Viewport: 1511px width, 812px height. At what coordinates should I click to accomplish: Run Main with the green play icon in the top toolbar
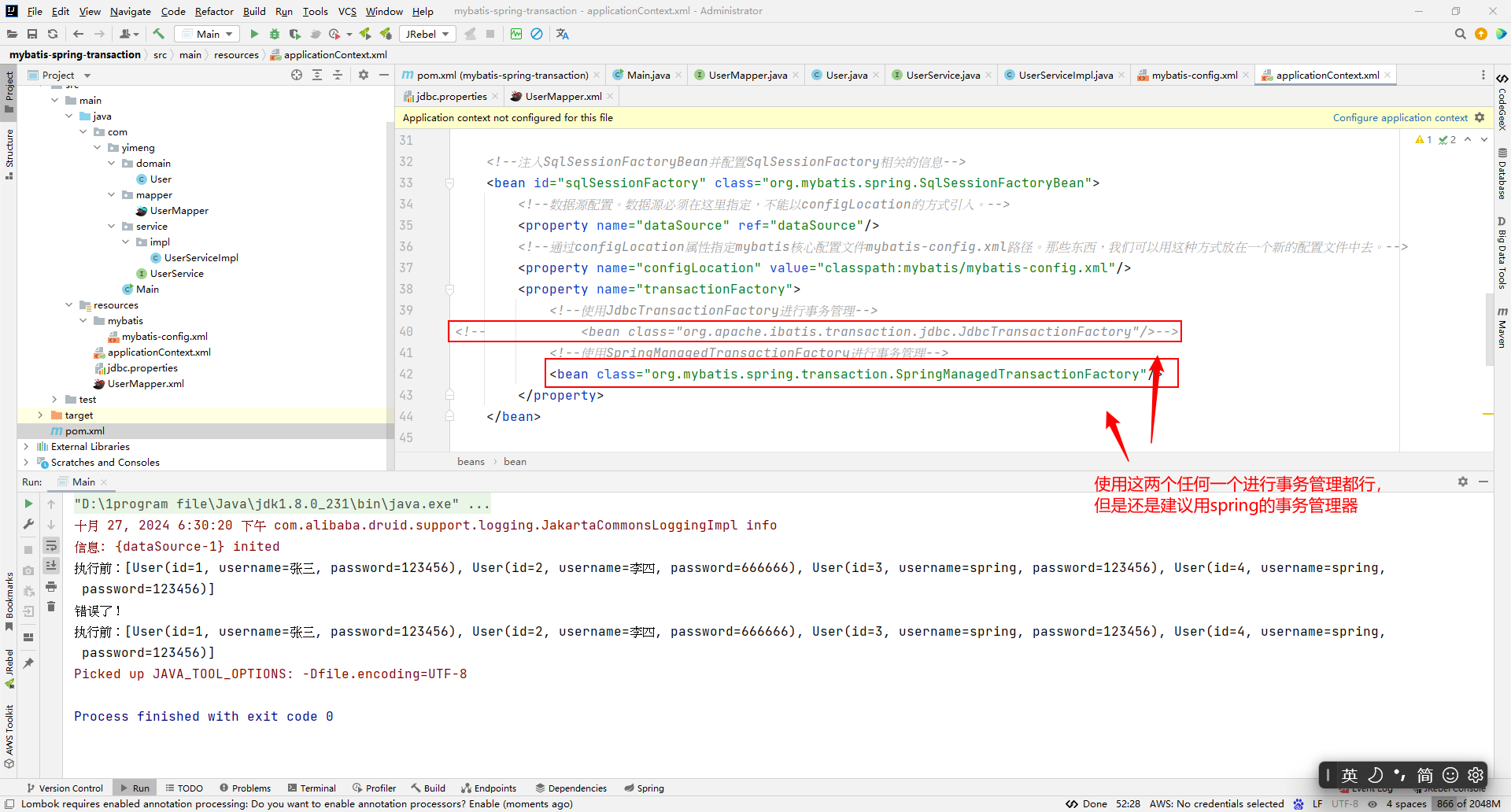254,34
